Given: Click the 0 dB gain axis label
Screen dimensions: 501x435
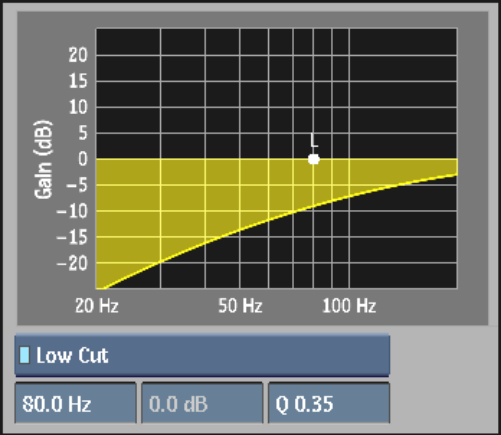Looking at the screenshot, I should (x=83, y=159).
